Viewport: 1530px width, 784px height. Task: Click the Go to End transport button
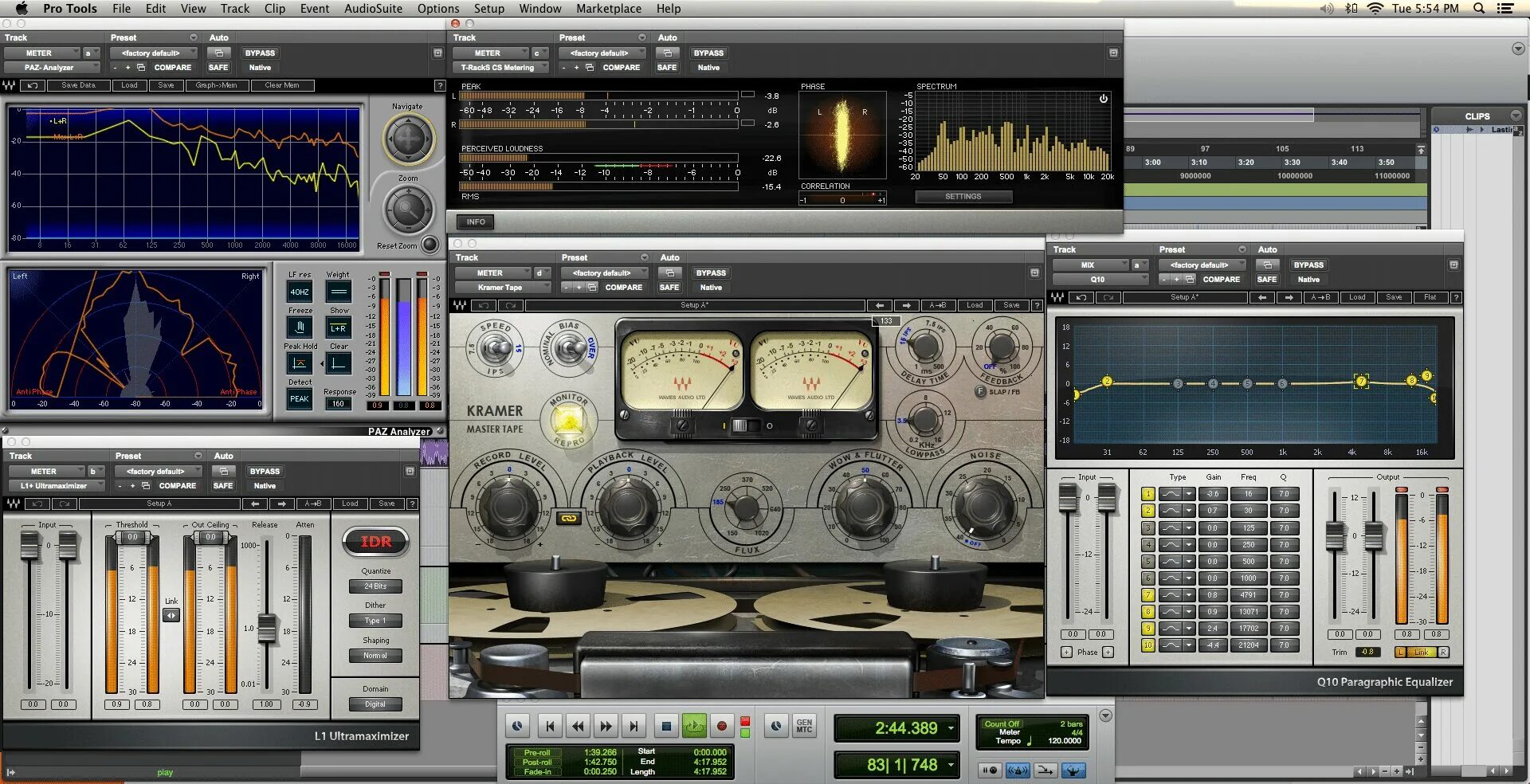tap(634, 726)
